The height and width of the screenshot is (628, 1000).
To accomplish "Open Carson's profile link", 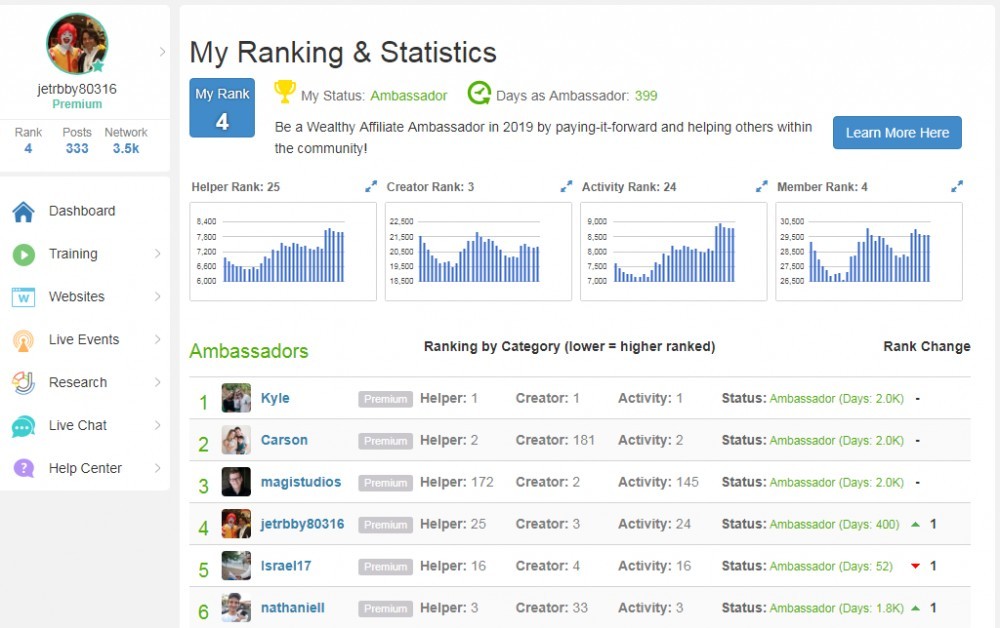I will pyautogui.click(x=284, y=440).
